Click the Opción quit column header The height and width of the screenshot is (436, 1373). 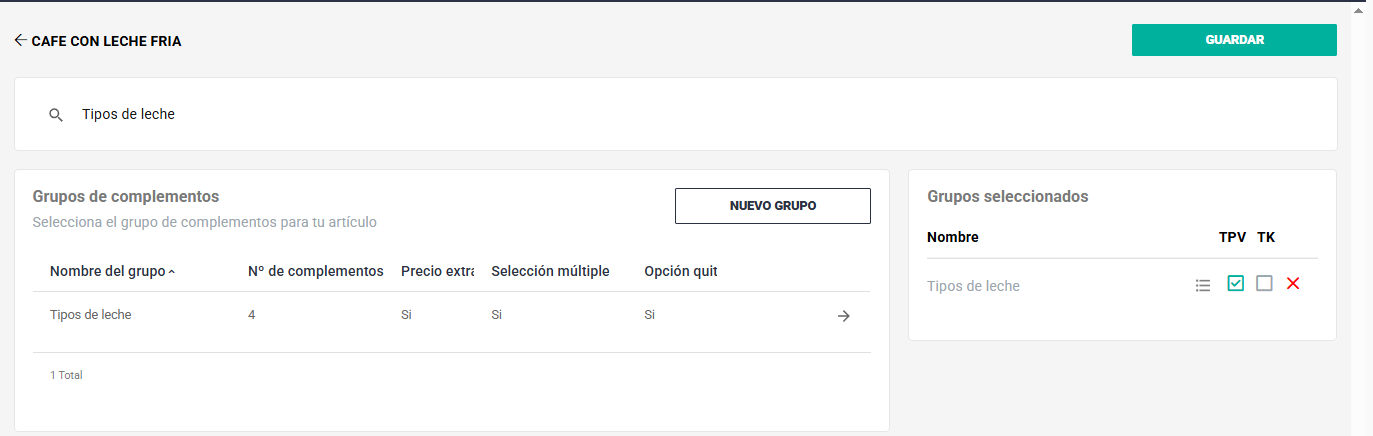(x=680, y=271)
